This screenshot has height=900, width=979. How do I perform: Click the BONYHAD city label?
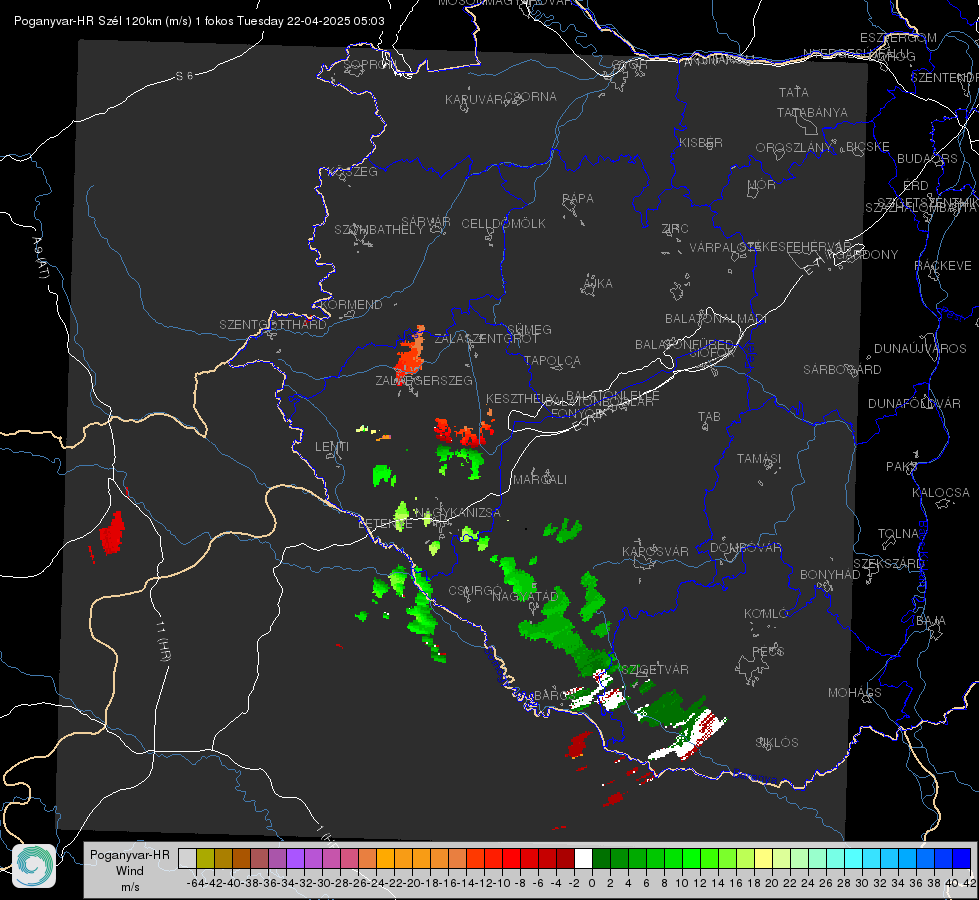(x=830, y=575)
